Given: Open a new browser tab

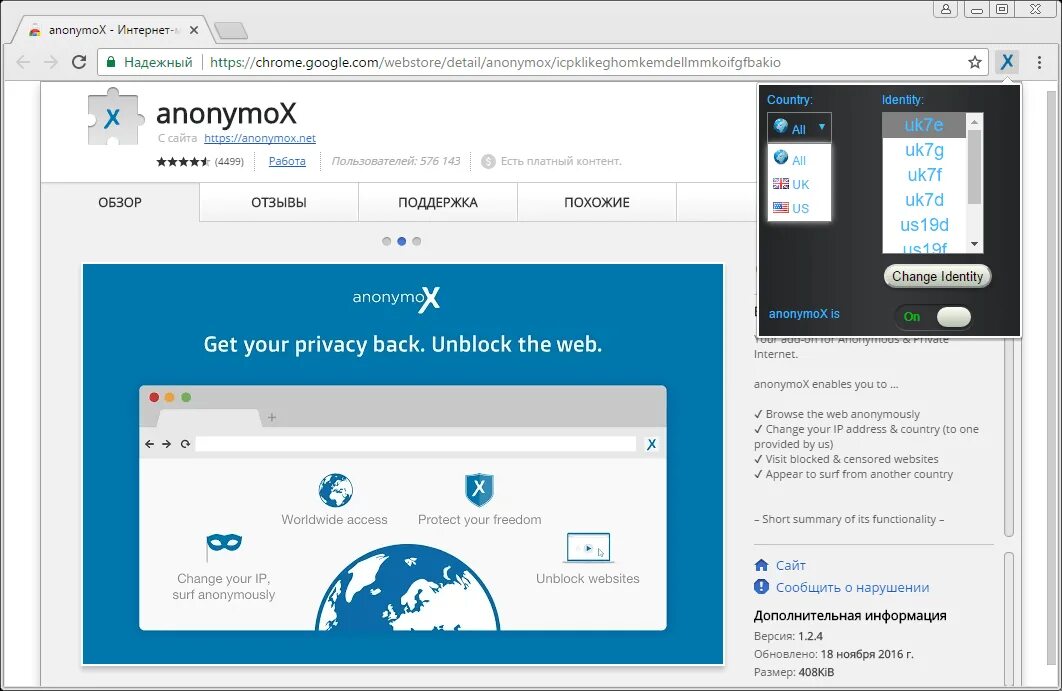Looking at the screenshot, I should 230,30.
